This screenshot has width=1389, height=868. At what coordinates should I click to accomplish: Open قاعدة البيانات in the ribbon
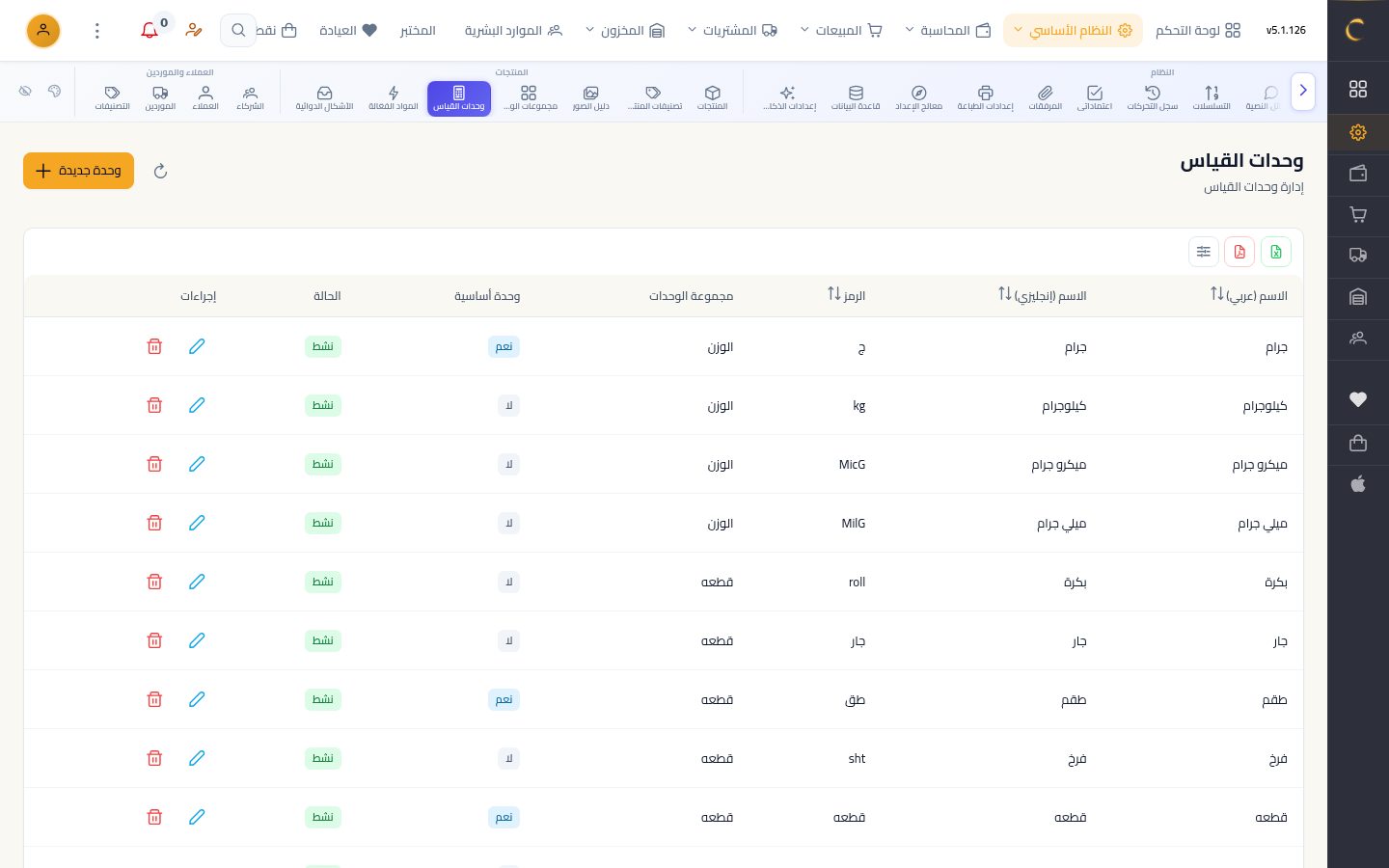point(856,98)
